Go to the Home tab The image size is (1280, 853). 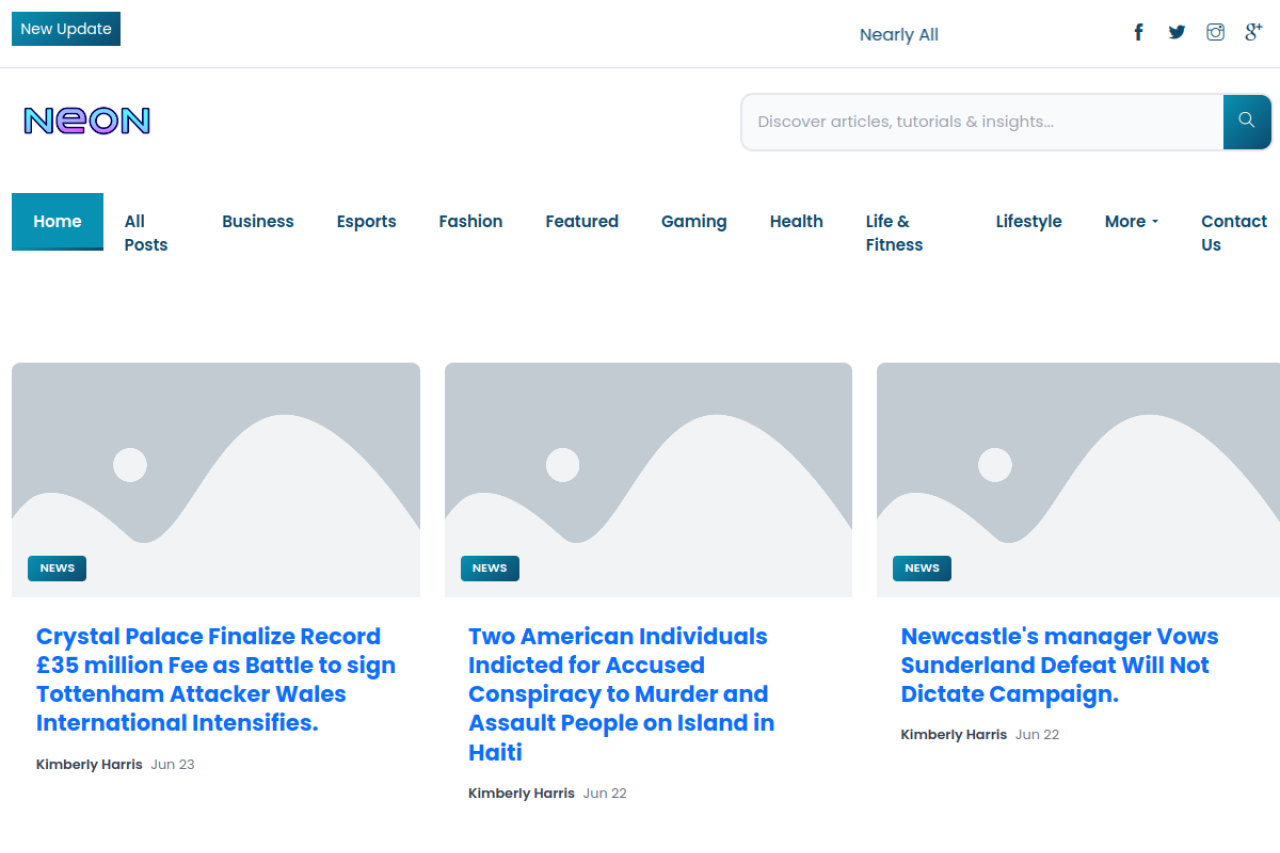tap(57, 222)
